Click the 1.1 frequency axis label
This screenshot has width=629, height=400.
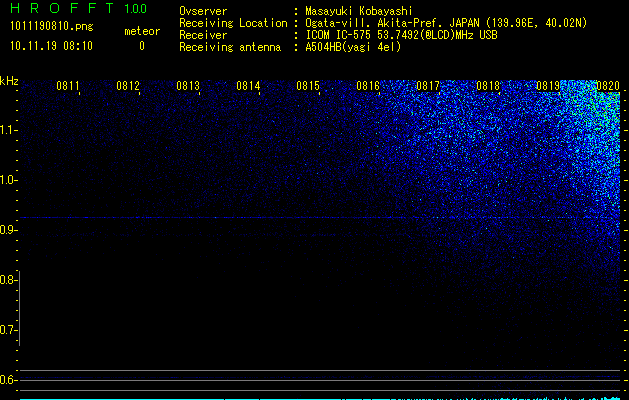(8, 130)
